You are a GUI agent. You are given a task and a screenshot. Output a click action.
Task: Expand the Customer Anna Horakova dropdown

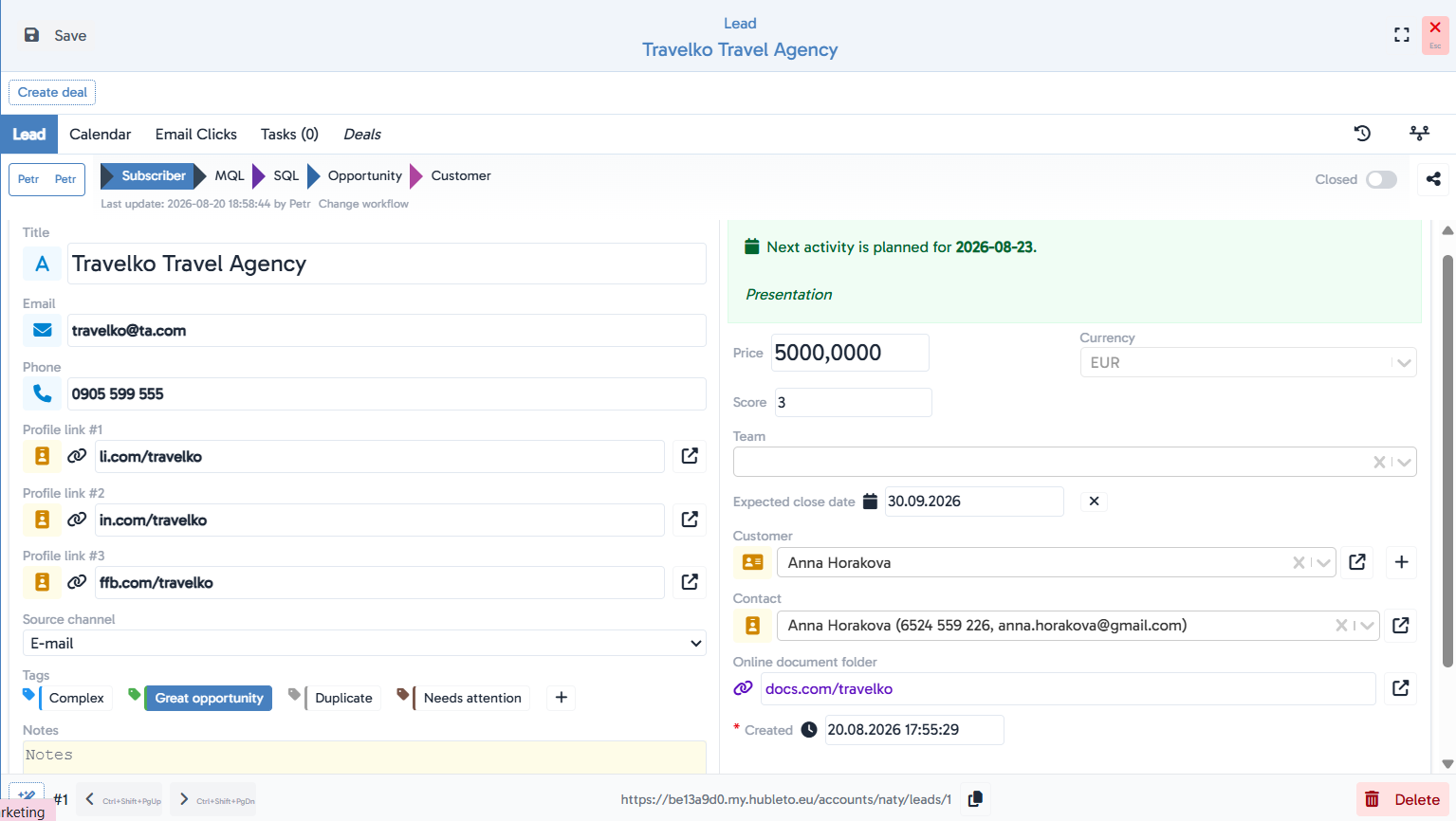tap(1323, 562)
